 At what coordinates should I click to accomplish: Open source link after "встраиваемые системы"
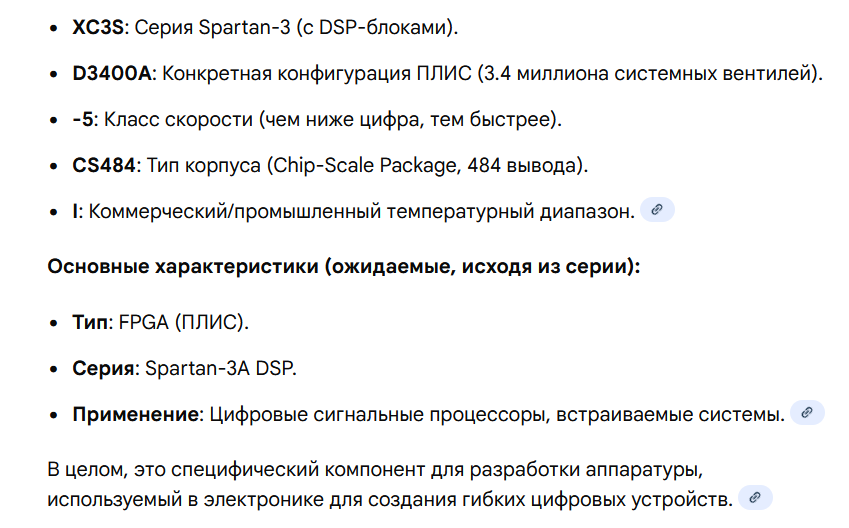[807, 412]
